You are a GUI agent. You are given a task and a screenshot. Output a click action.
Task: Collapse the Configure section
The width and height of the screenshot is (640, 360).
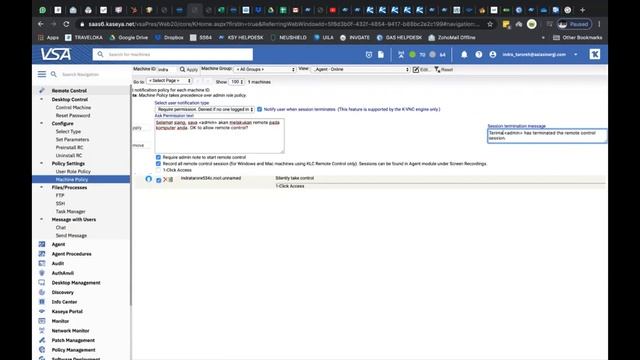click(x=41, y=123)
